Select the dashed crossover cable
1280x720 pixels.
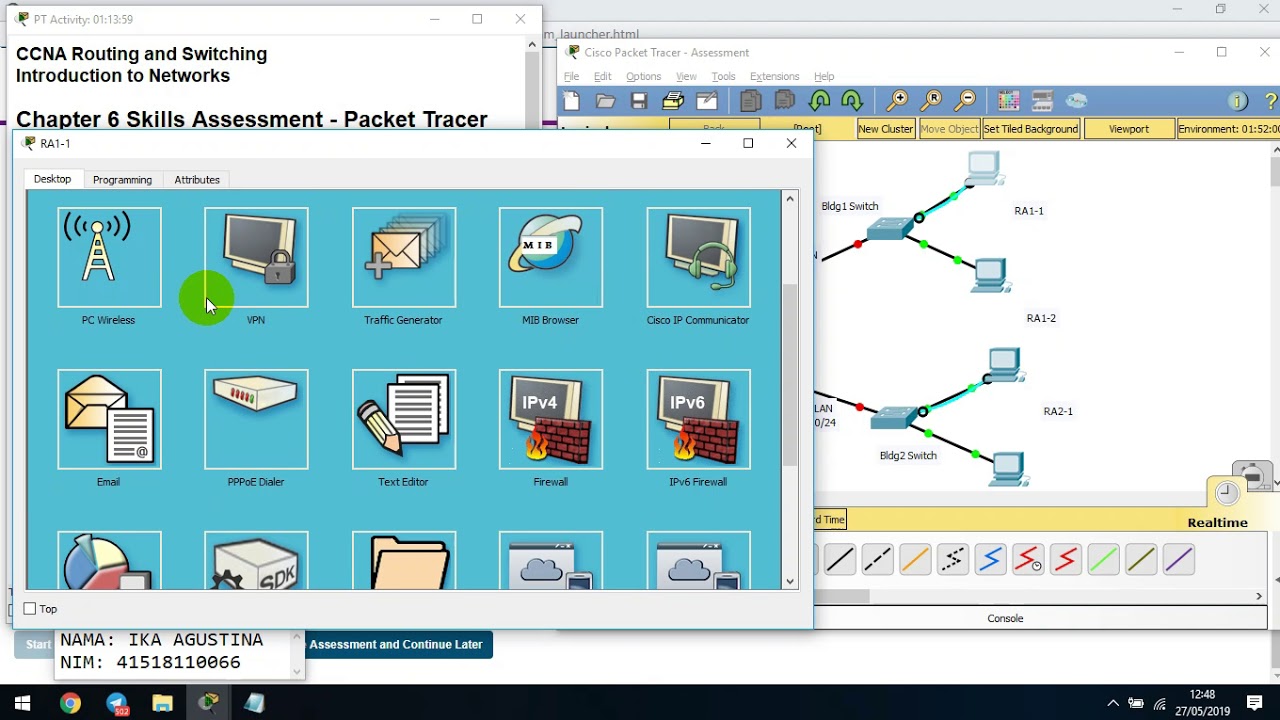point(877,560)
